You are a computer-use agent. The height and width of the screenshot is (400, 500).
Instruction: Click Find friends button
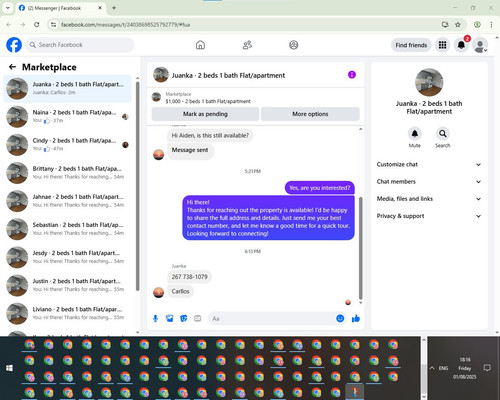[x=411, y=45]
